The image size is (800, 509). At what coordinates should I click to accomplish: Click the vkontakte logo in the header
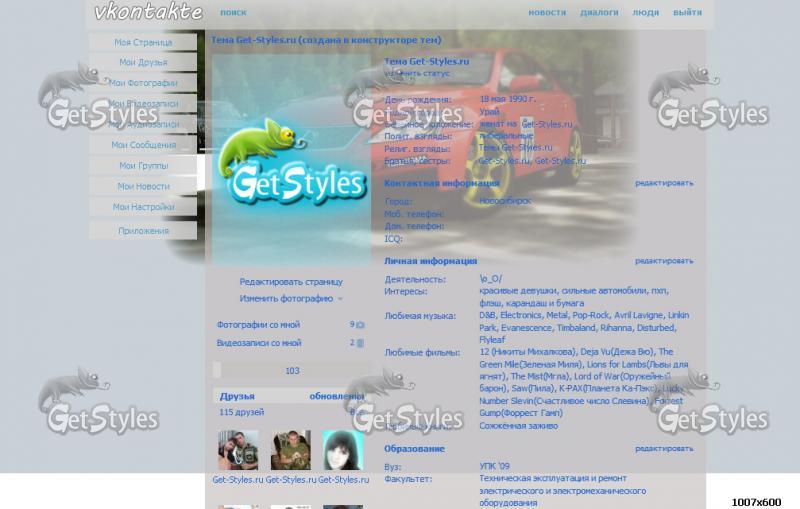pyautogui.click(x=148, y=13)
